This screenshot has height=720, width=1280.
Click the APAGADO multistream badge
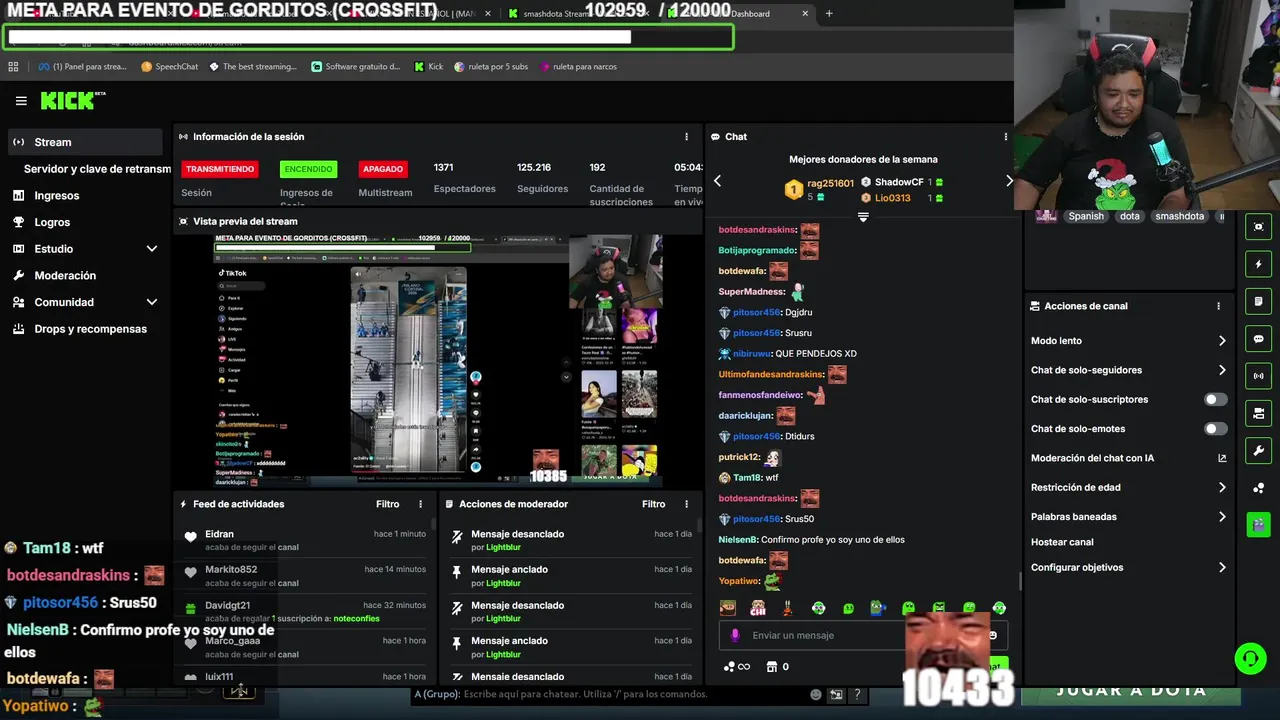point(383,169)
